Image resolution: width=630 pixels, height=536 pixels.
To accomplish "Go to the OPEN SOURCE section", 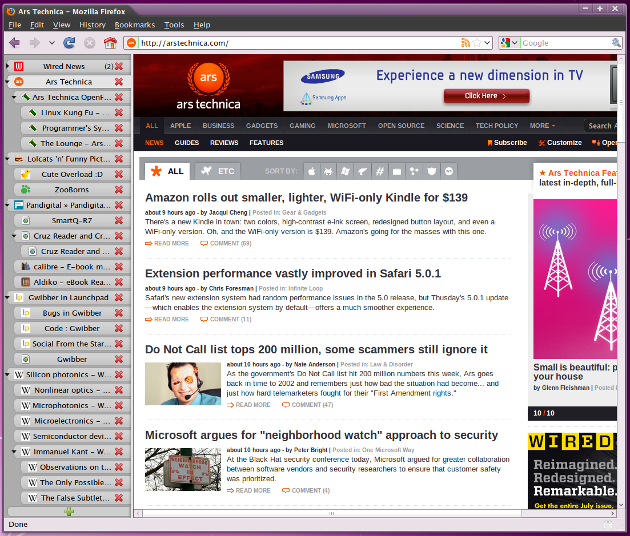I will (401, 126).
